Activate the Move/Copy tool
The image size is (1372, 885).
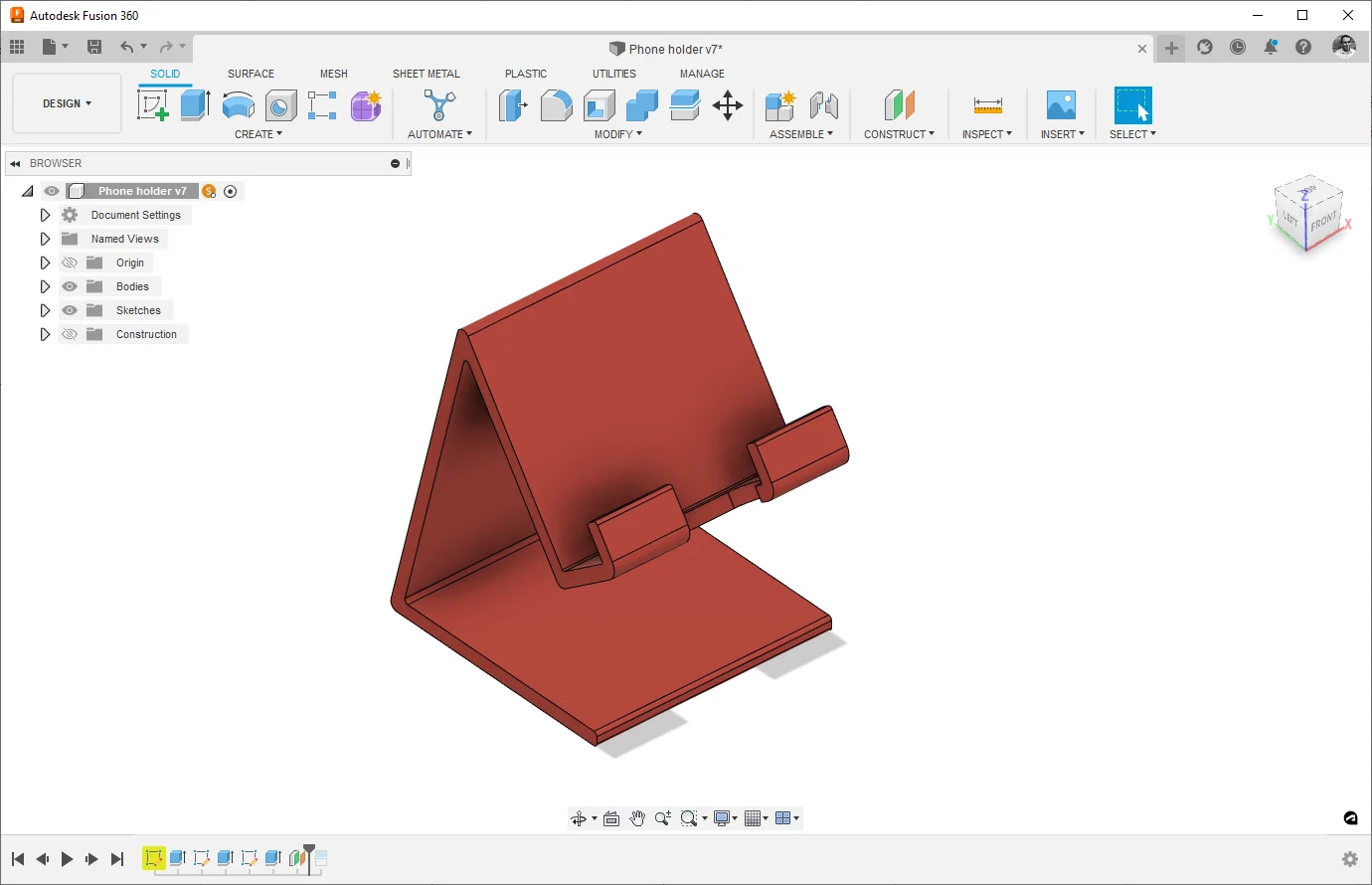pos(728,105)
